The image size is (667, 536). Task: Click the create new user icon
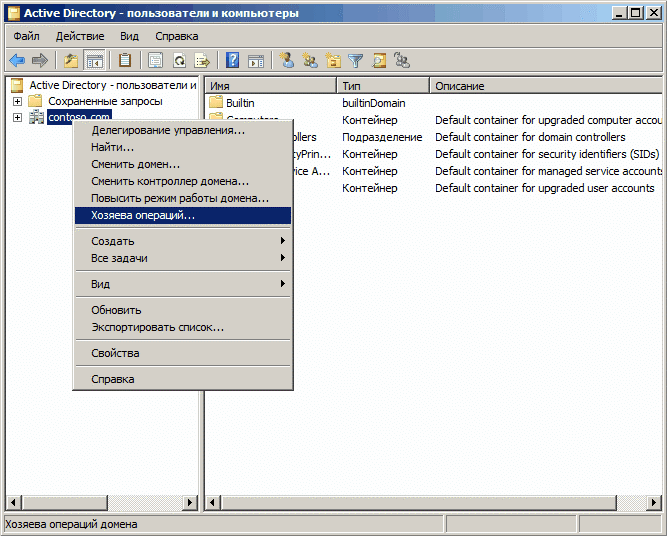coord(287,60)
